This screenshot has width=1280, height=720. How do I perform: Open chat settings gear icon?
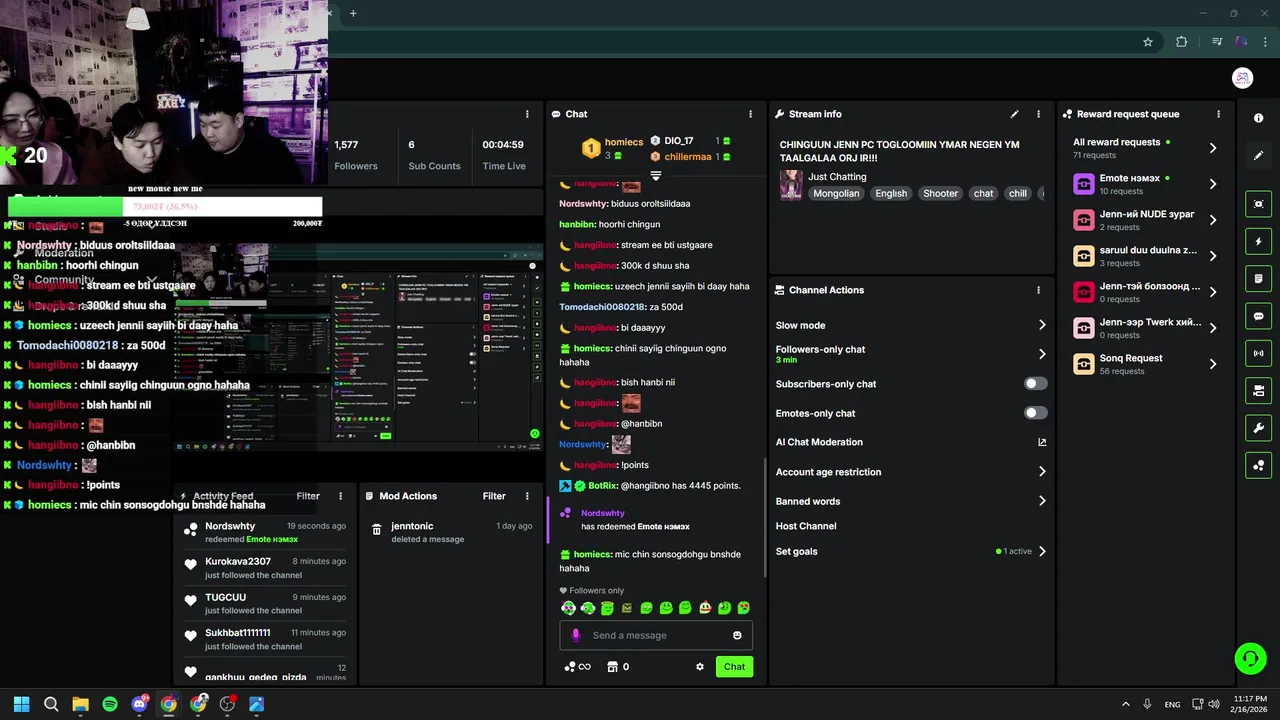[700, 667]
